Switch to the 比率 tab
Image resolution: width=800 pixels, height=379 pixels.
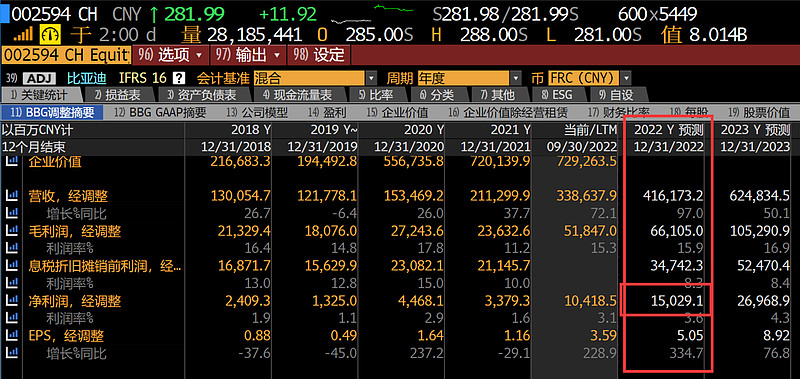pyautogui.click(x=376, y=95)
